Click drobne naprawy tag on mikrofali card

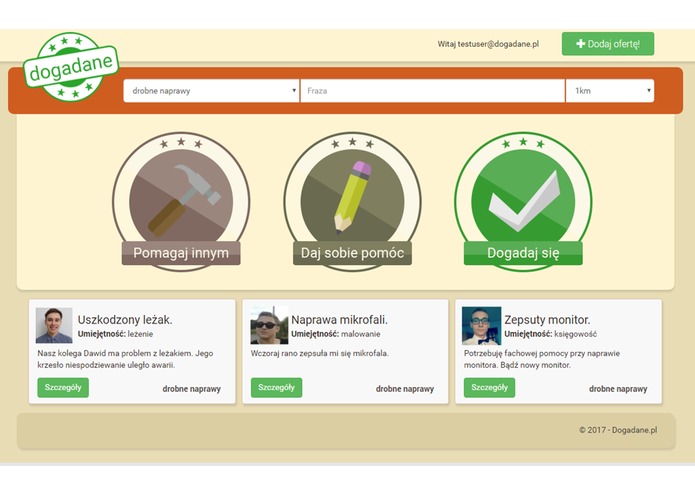pos(405,389)
